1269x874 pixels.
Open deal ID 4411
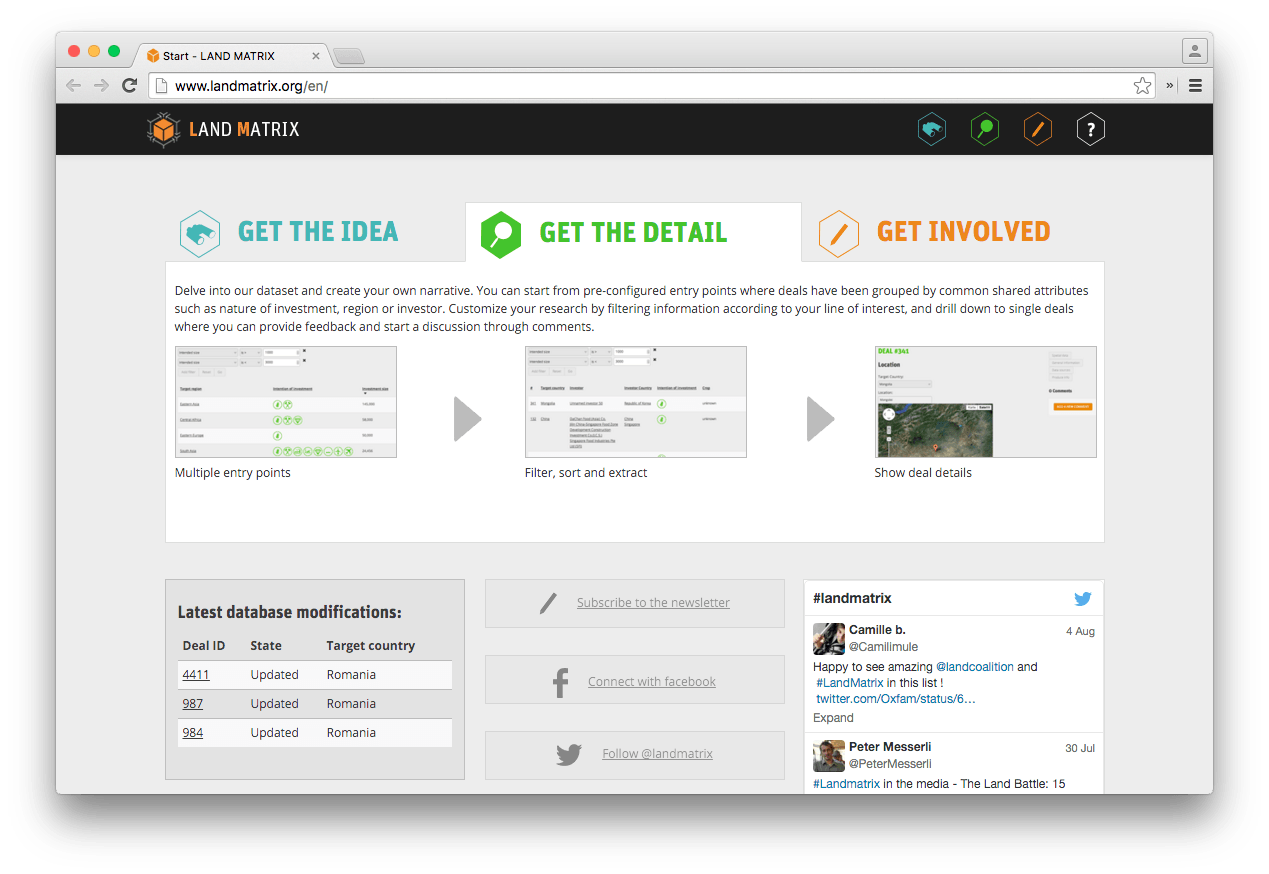point(195,675)
